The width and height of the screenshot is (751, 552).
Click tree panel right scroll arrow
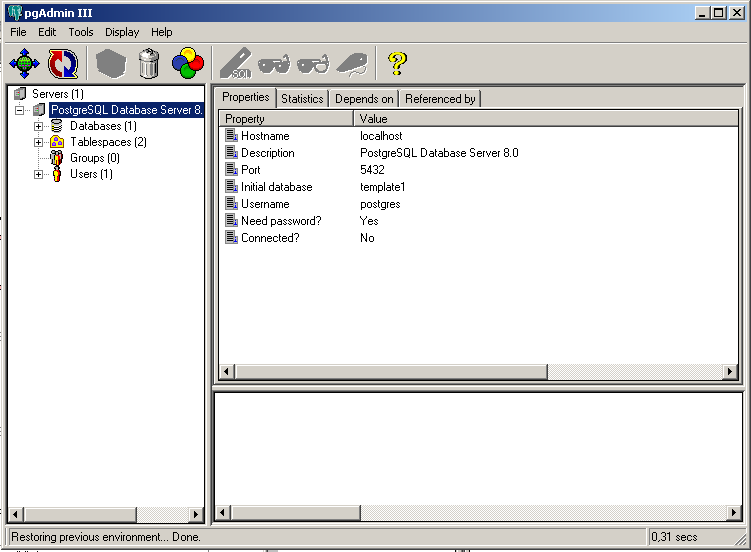coord(195,514)
